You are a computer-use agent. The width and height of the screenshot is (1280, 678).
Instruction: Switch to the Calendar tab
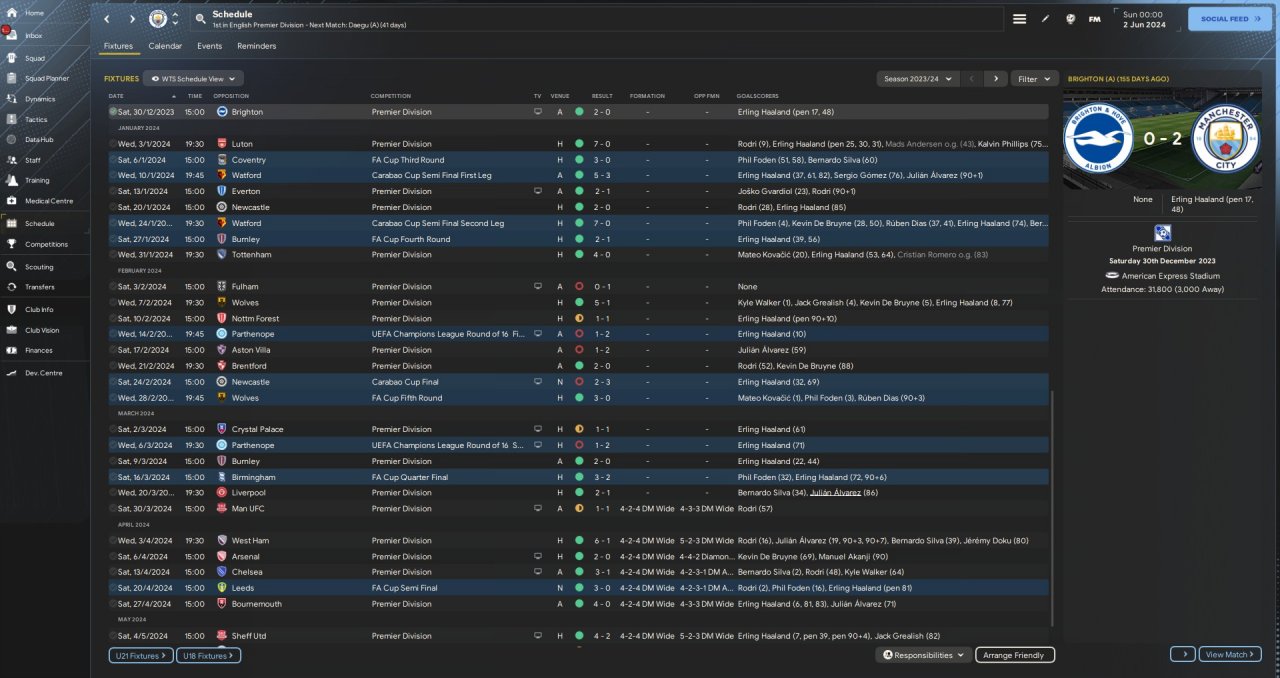165,46
